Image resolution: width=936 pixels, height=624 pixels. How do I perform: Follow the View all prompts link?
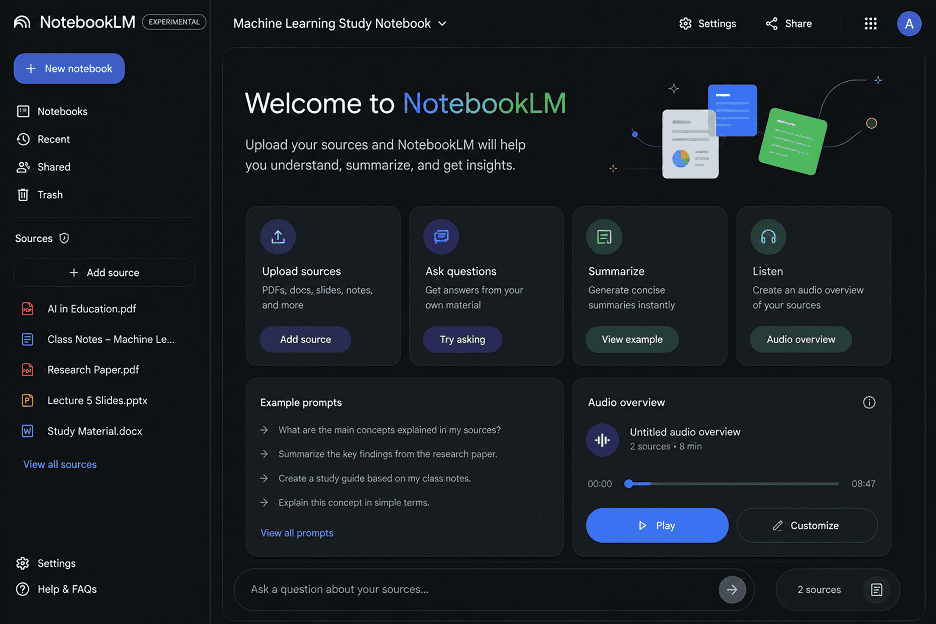(x=297, y=533)
